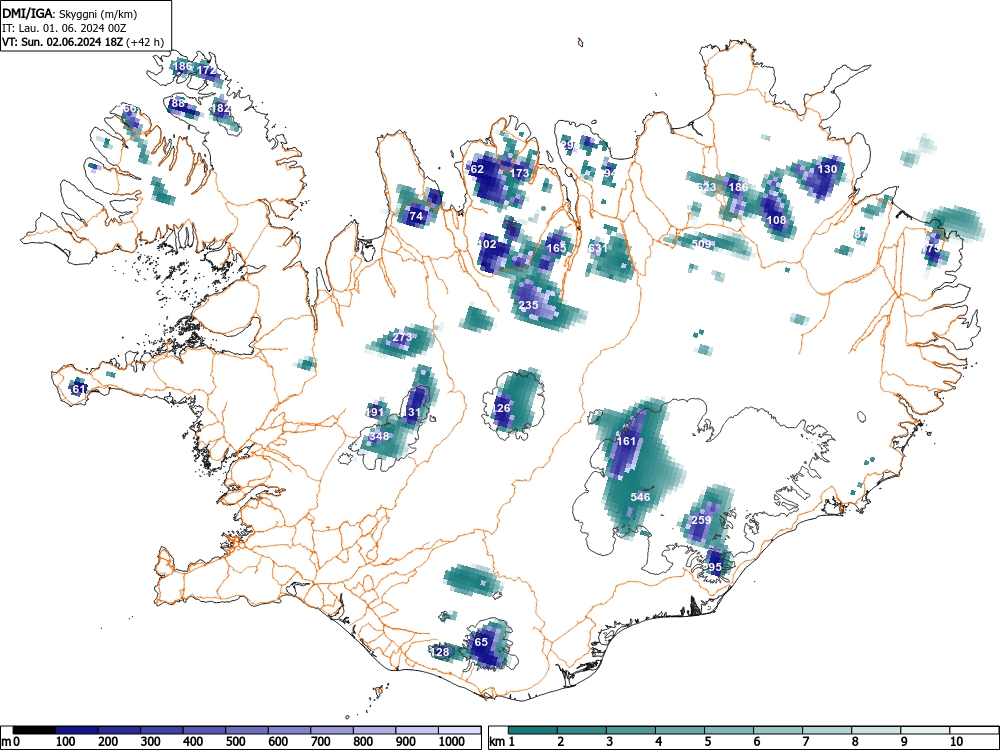Select the dark navy swatch between 100 and 200 m

click(77, 730)
